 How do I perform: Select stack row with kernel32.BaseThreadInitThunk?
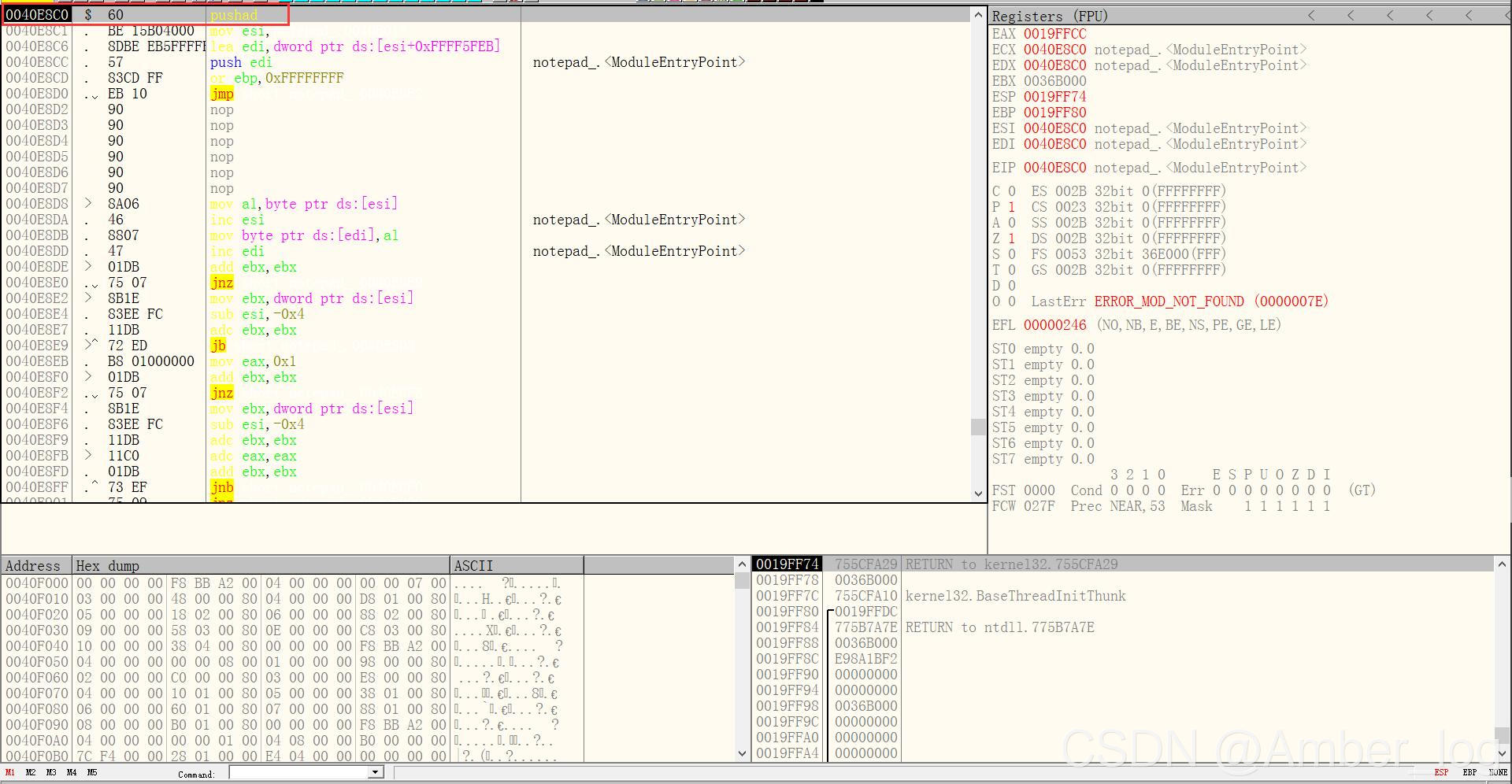(1122, 596)
